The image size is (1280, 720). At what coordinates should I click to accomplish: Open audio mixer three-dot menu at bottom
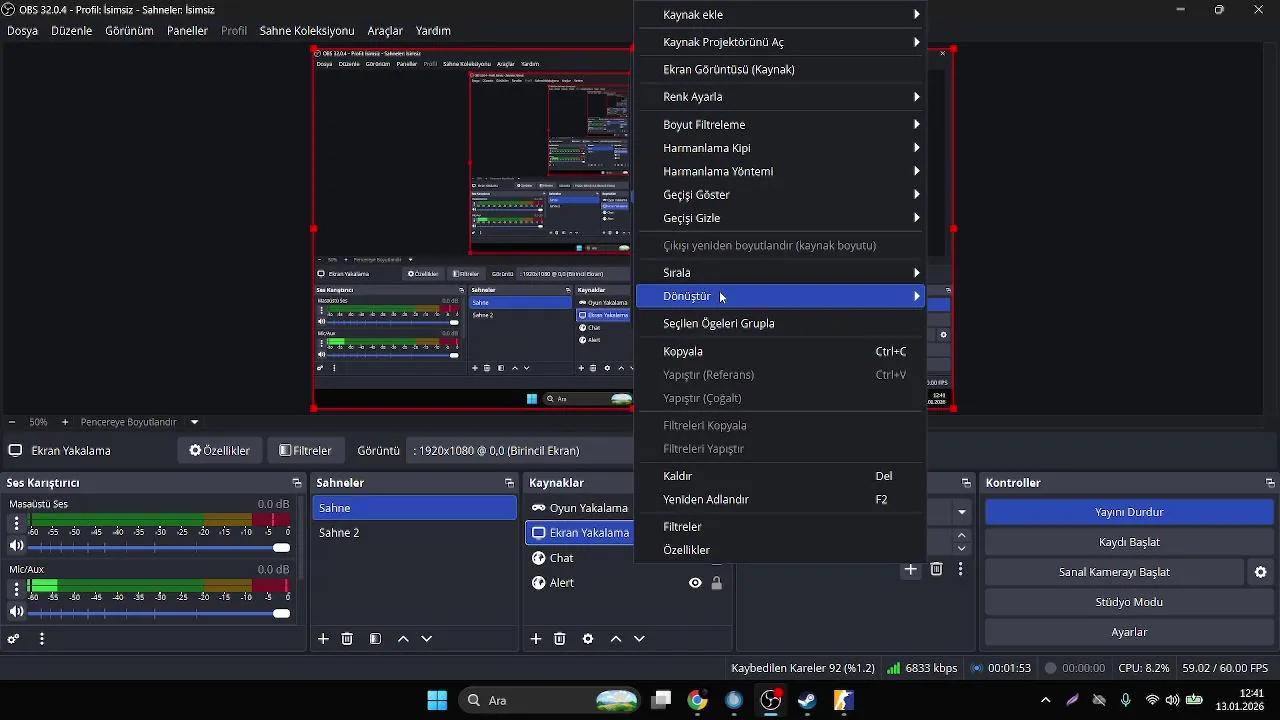point(41,639)
